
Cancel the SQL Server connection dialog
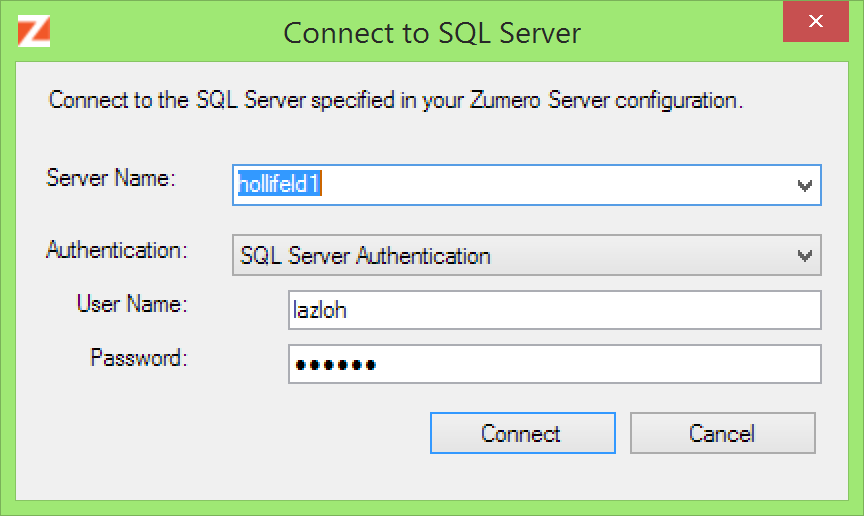click(x=722, y=434)
